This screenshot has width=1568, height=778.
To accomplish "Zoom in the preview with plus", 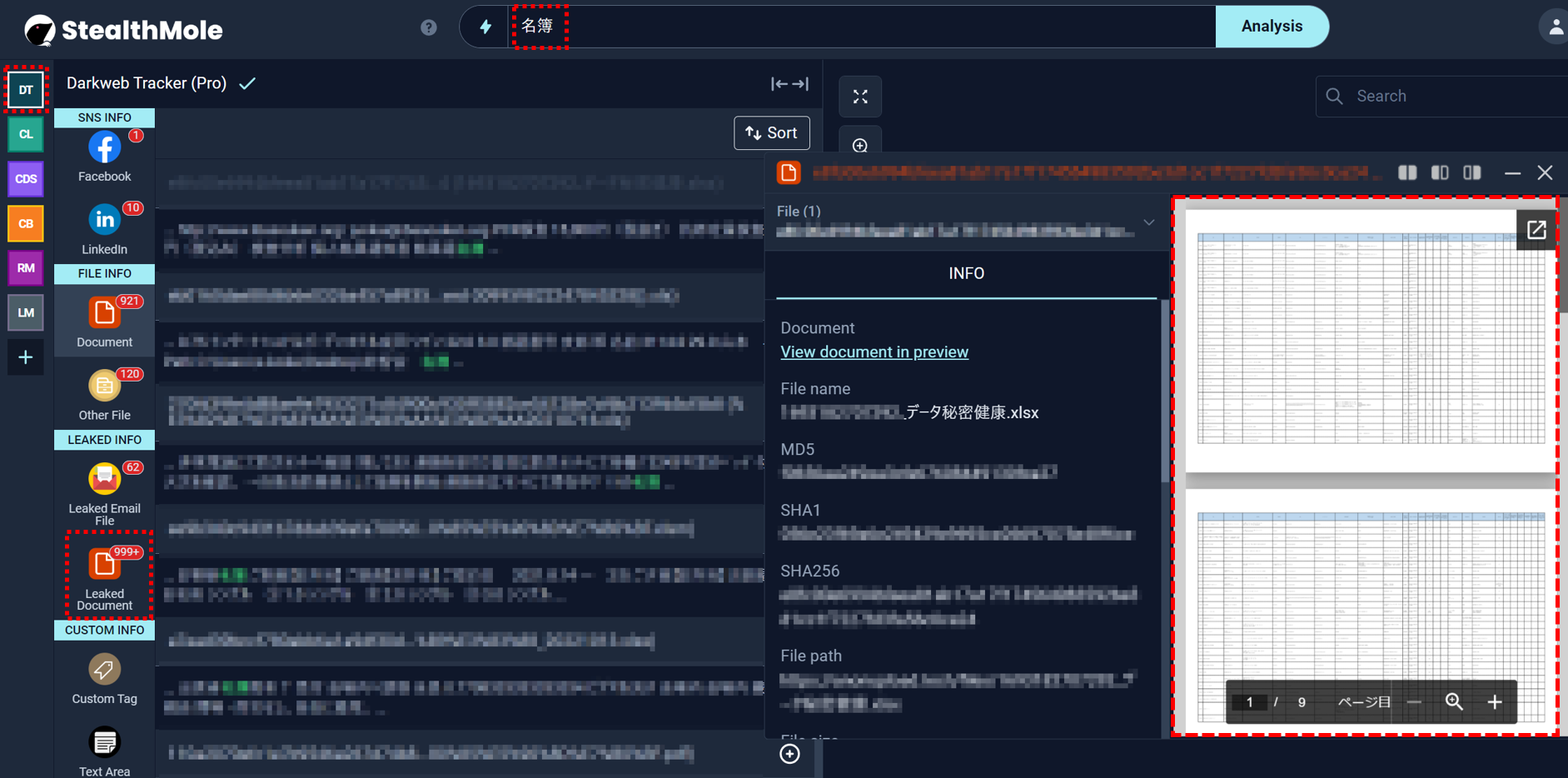I will pyautogui.click(x=1494, y=702).
